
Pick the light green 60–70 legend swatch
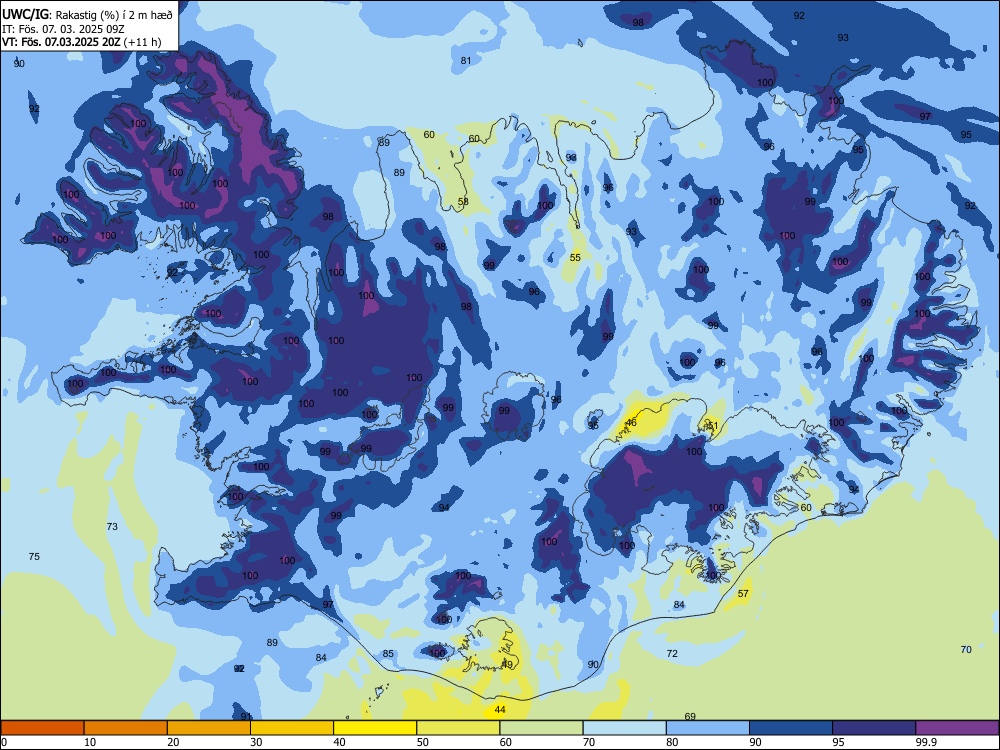click(x=541, y=728)
